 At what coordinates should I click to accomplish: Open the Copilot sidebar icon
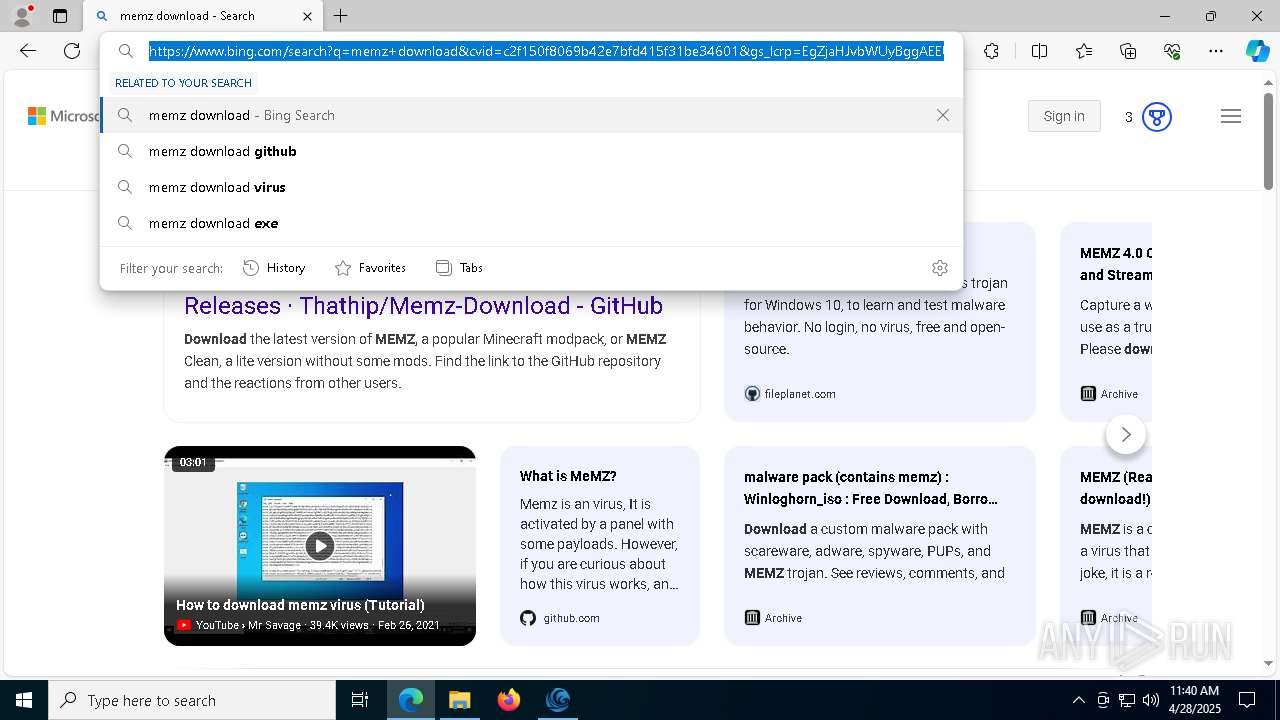point(1257,51)
